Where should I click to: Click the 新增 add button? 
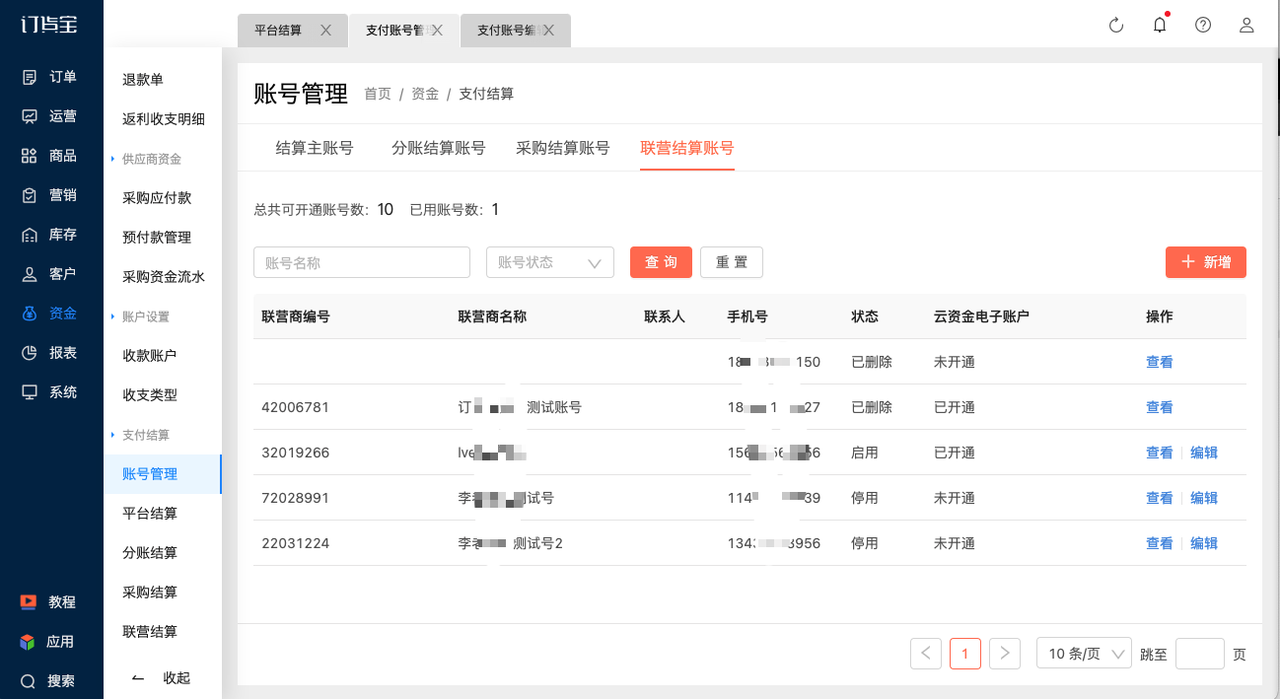pyautogui.click(x=1206, y=262)
